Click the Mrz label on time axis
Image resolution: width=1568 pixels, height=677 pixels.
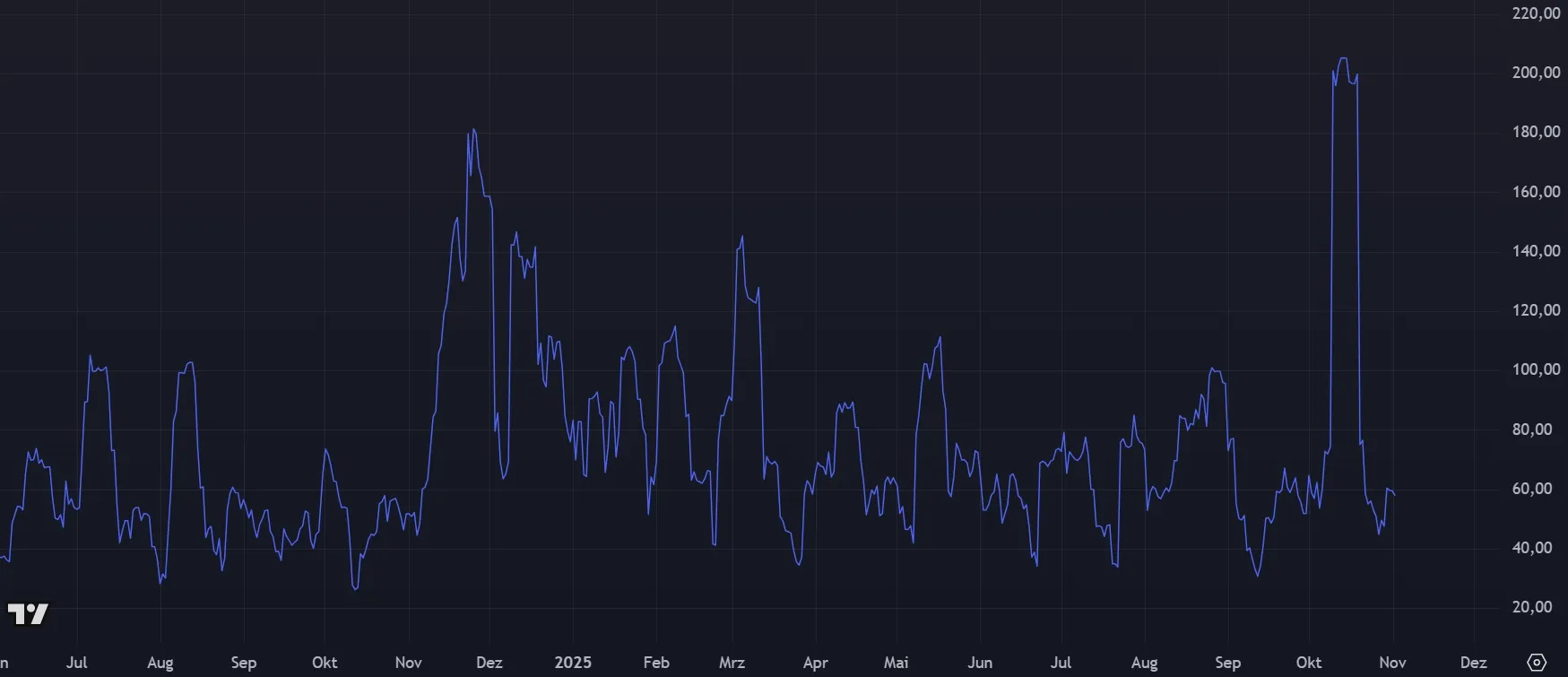point(732,663)
